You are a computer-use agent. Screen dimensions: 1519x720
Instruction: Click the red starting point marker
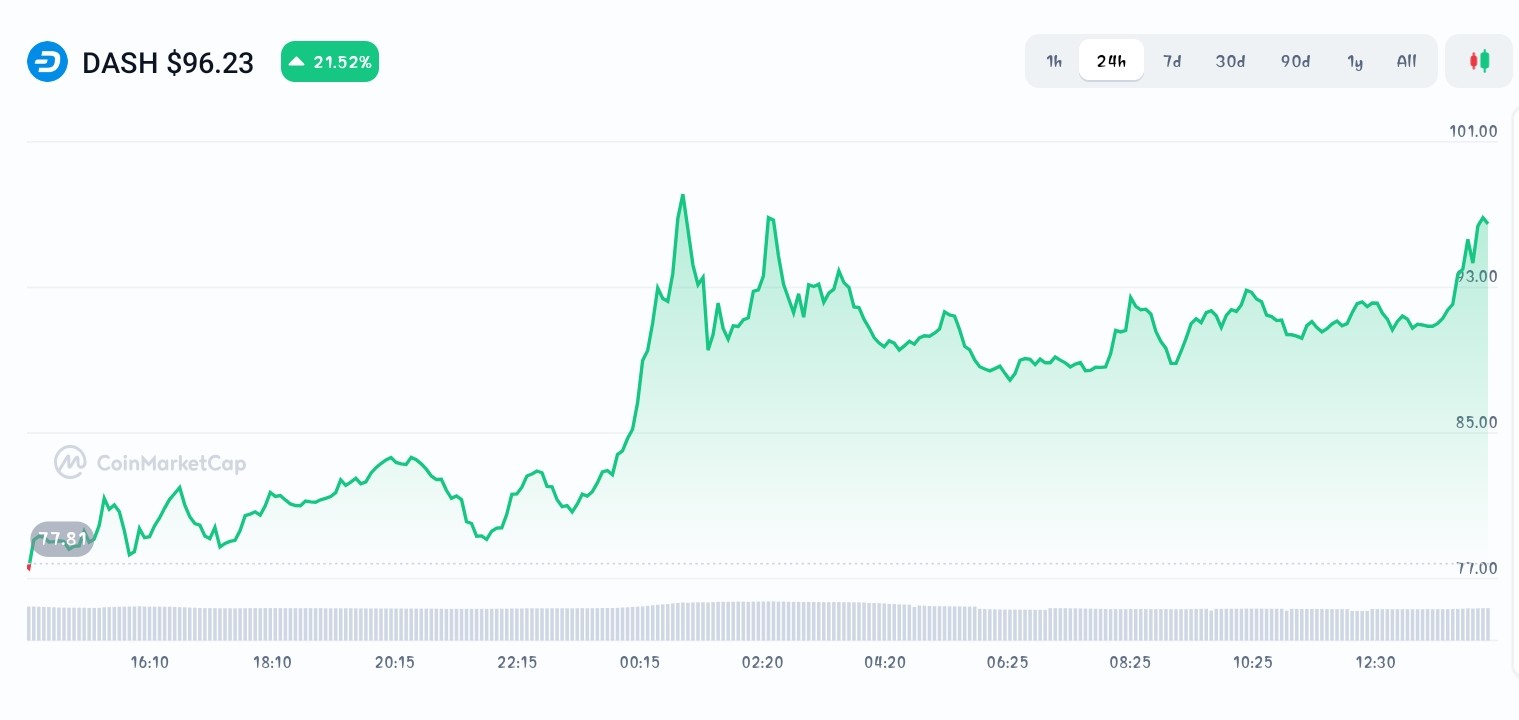pos(29,567)
